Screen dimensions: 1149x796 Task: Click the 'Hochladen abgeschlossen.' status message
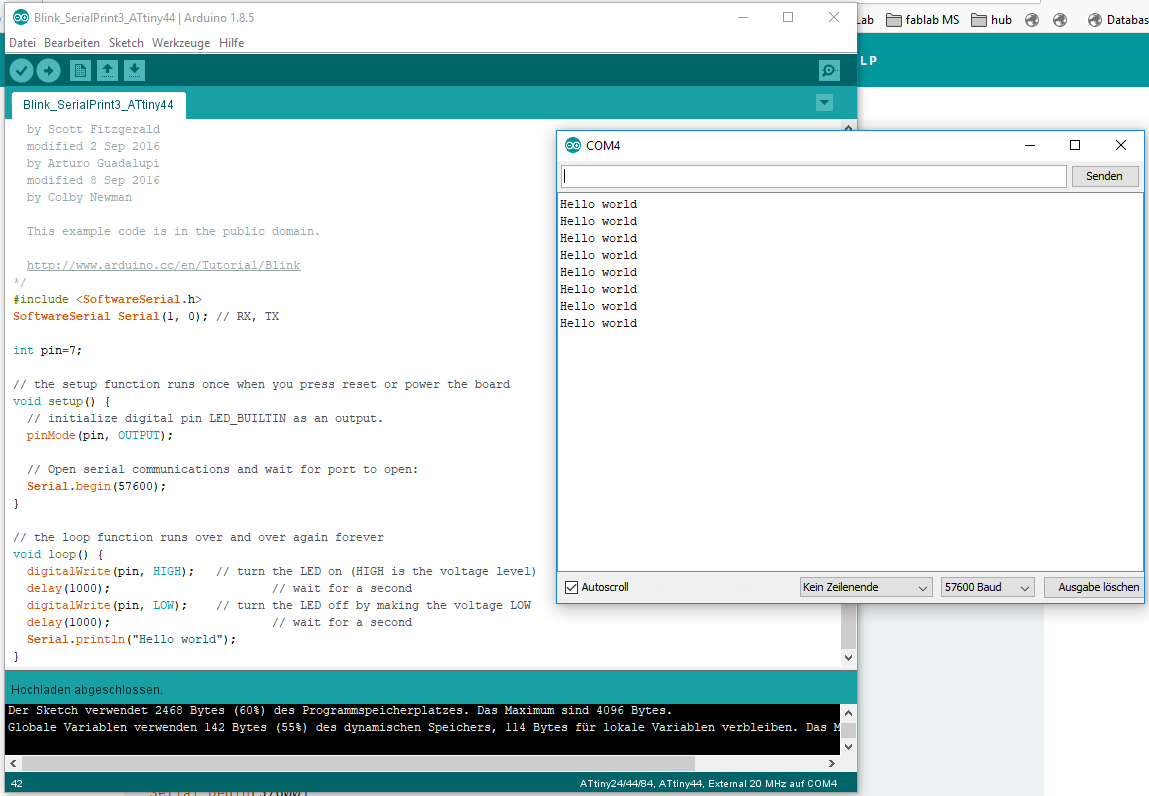pyautogui.click(x=86, y=690)
